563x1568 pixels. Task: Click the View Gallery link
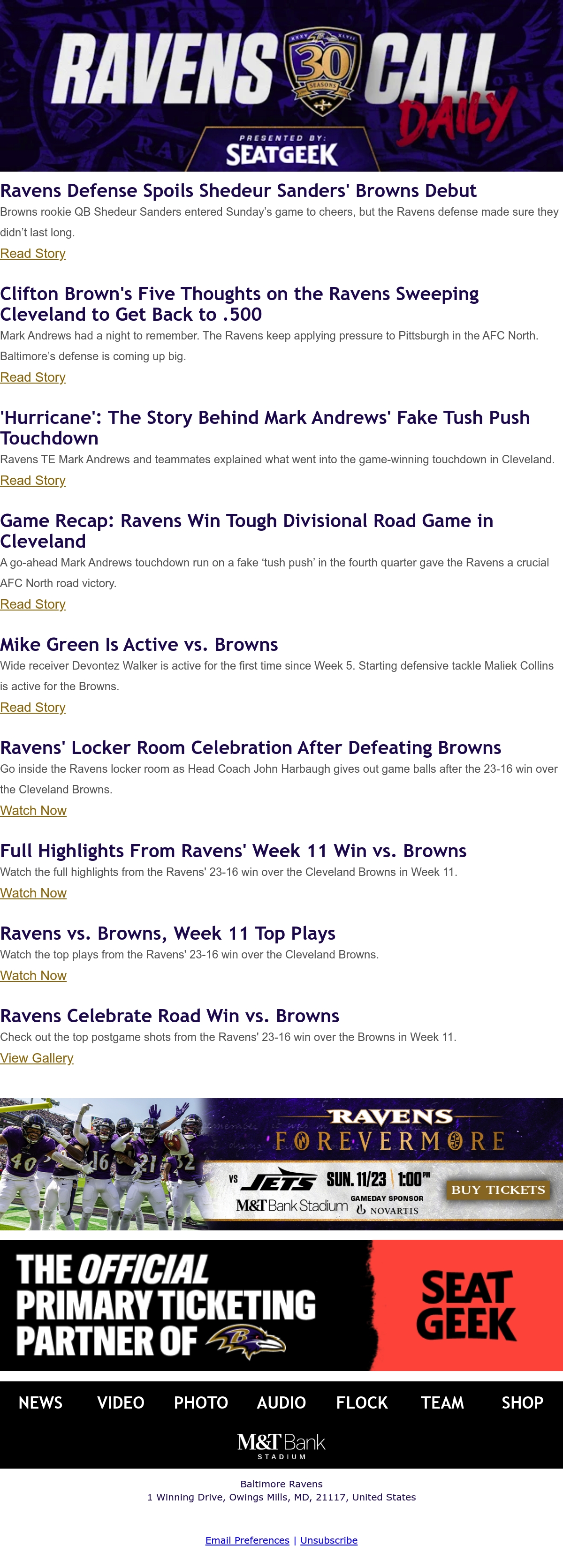click(x=37, y=1058)
